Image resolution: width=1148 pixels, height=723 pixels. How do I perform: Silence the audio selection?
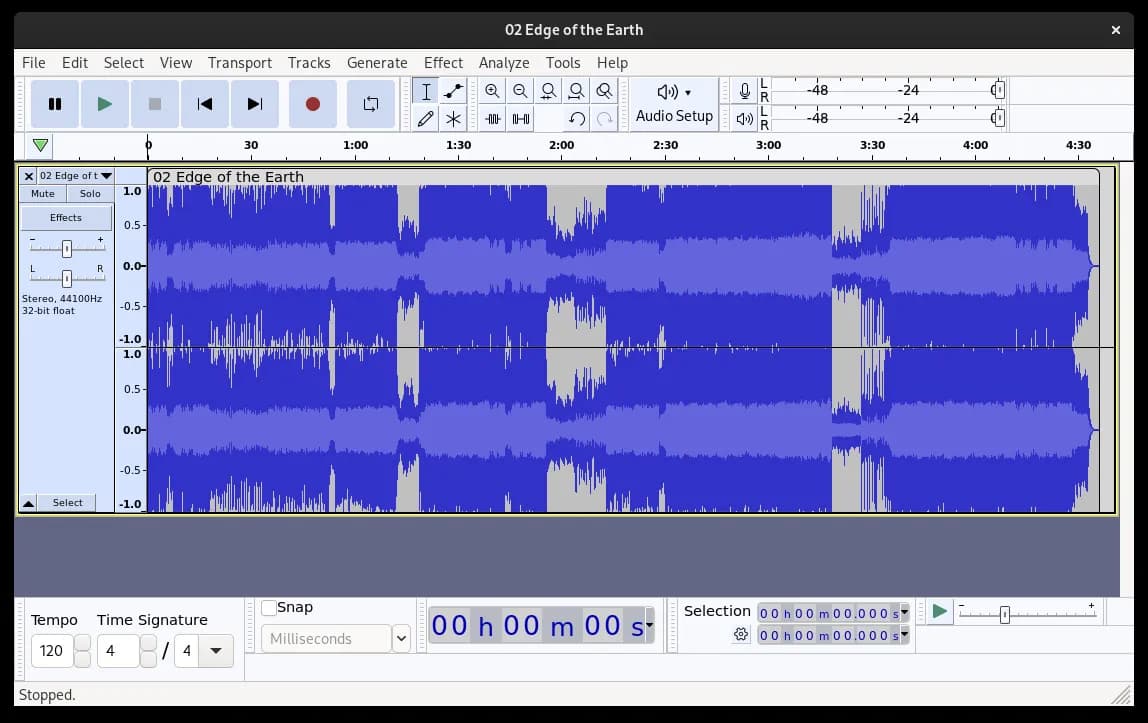520,119
